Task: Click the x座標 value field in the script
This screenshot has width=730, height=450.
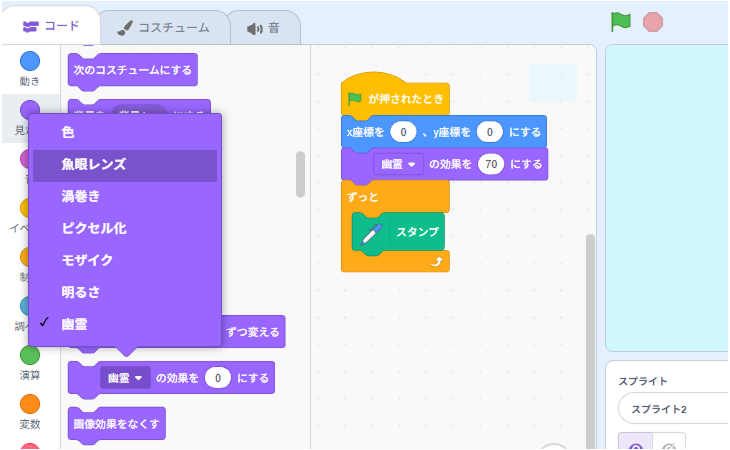Action: (x=403, y=132)
